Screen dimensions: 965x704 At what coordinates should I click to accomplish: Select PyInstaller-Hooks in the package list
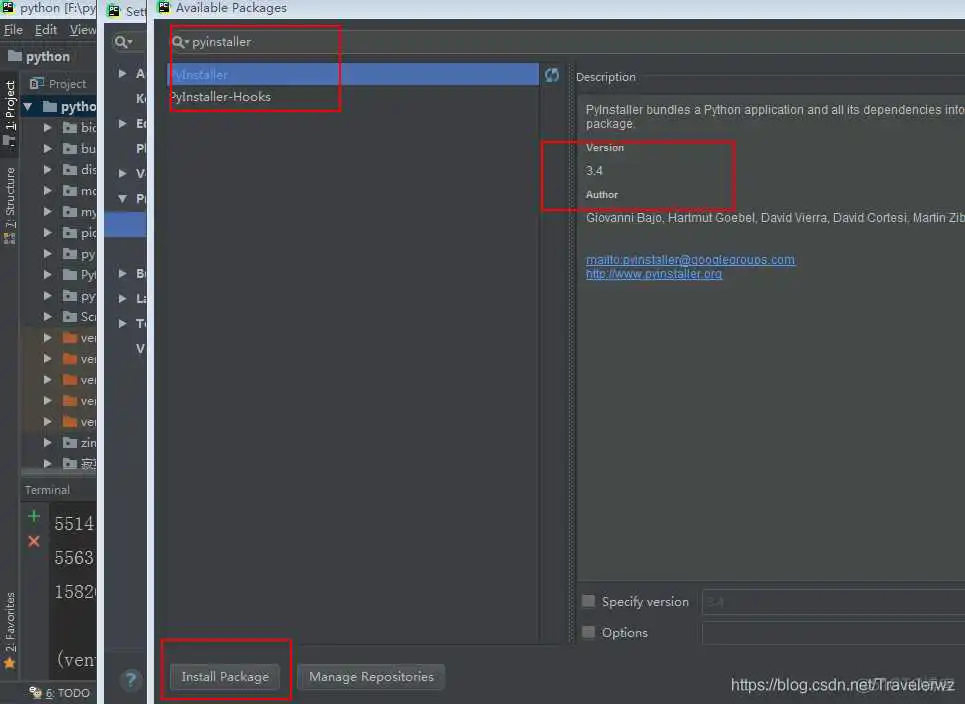221,97
